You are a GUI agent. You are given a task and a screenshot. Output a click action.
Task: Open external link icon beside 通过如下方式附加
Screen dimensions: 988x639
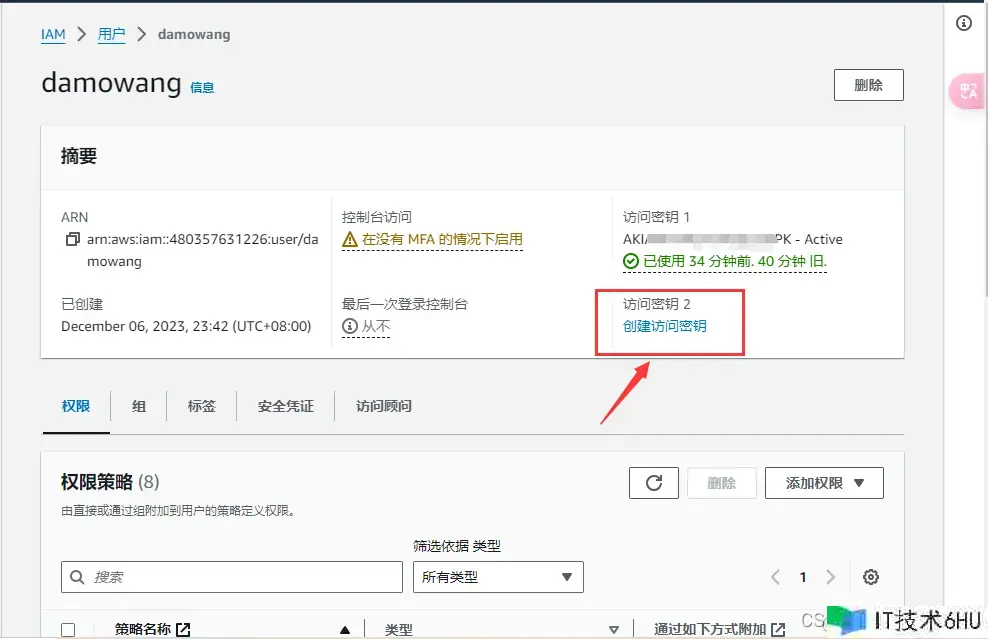pyautogui.click(x=778, y=629)
